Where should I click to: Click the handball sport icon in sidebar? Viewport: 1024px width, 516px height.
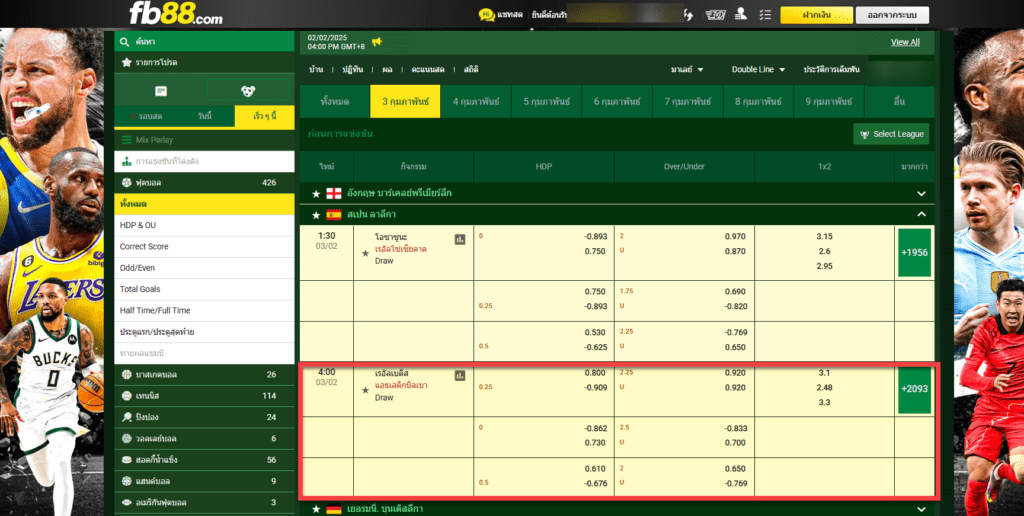127,481
